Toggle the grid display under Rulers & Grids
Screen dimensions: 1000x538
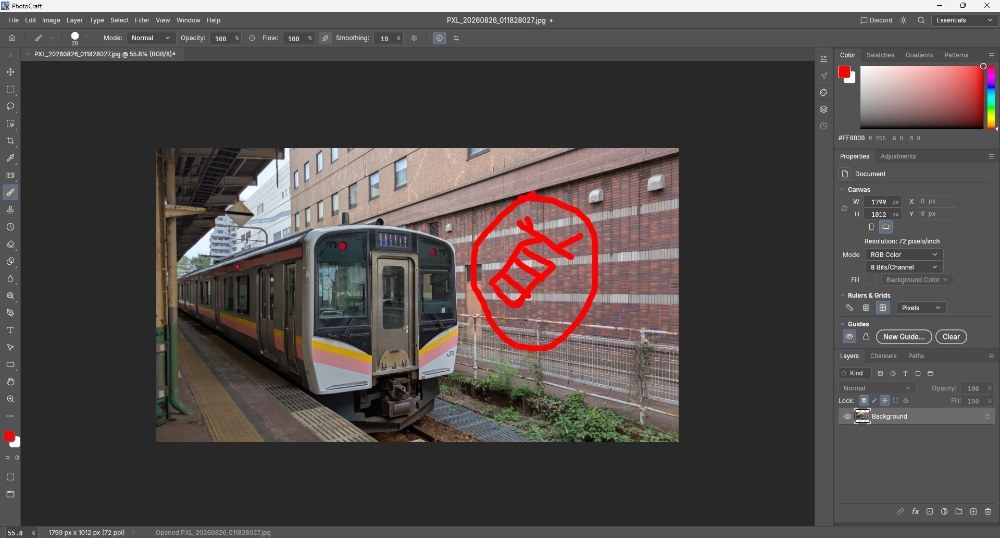click(x=866, y=308)
